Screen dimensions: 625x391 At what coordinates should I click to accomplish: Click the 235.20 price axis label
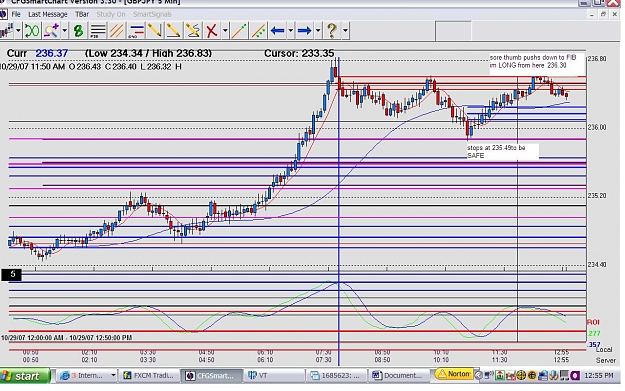(x=597, y=196)
